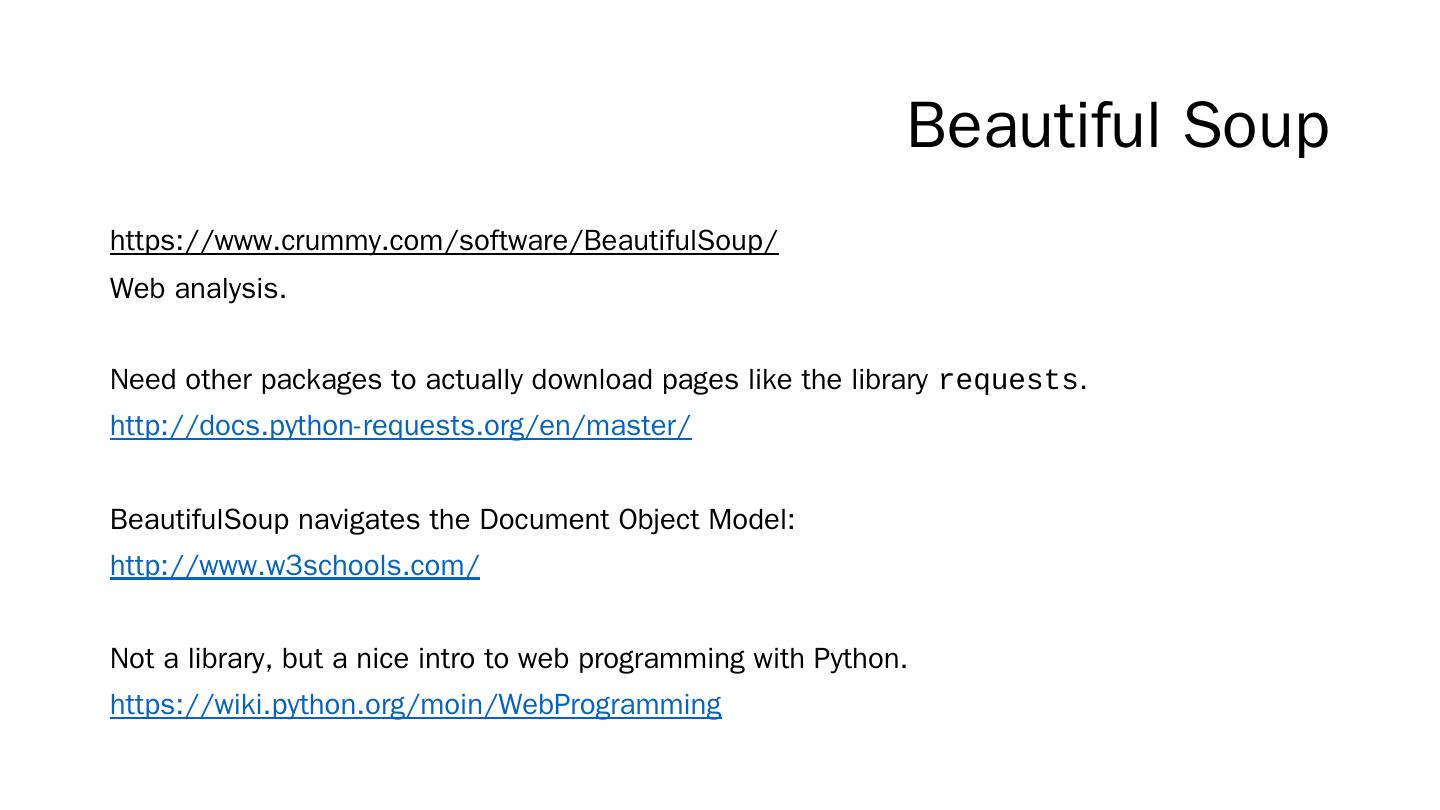Click the "Web analysis." text line

coord(198,289)
